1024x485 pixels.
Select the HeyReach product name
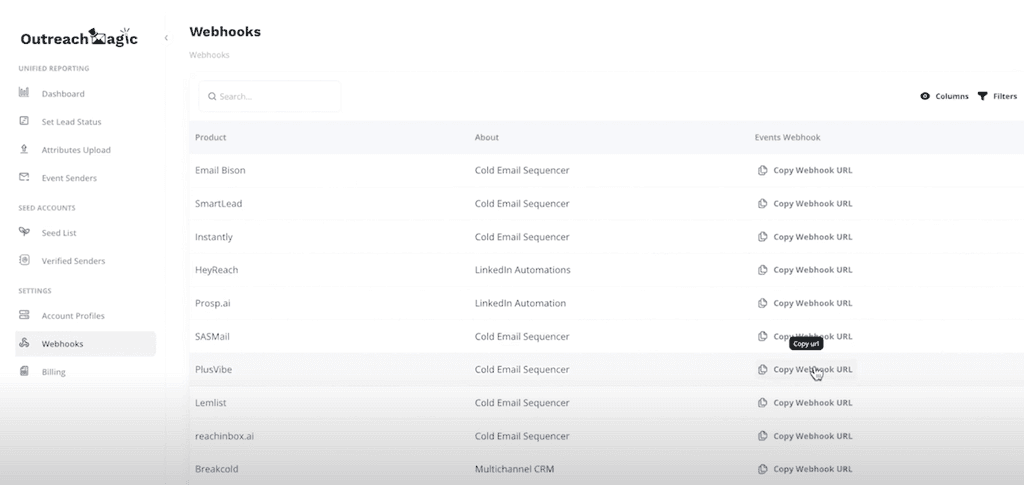(216, 270)
